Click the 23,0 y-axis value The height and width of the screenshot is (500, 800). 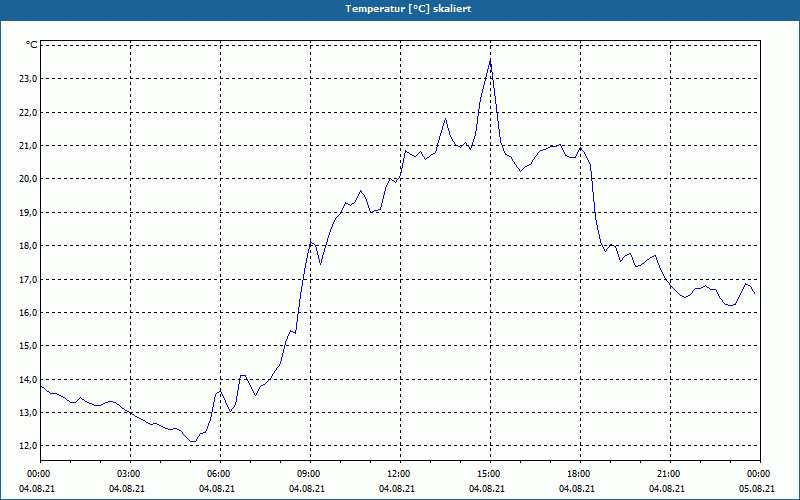[x=29, y=79]
